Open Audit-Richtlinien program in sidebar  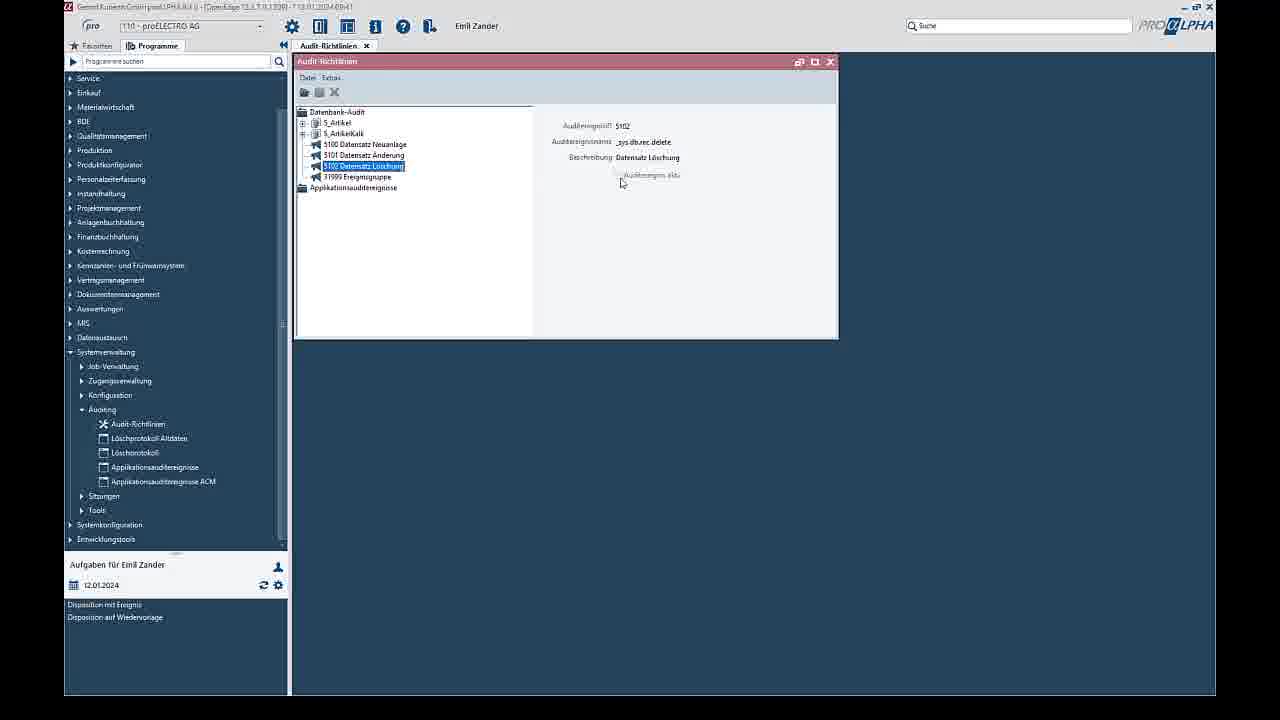click(138, 424)
